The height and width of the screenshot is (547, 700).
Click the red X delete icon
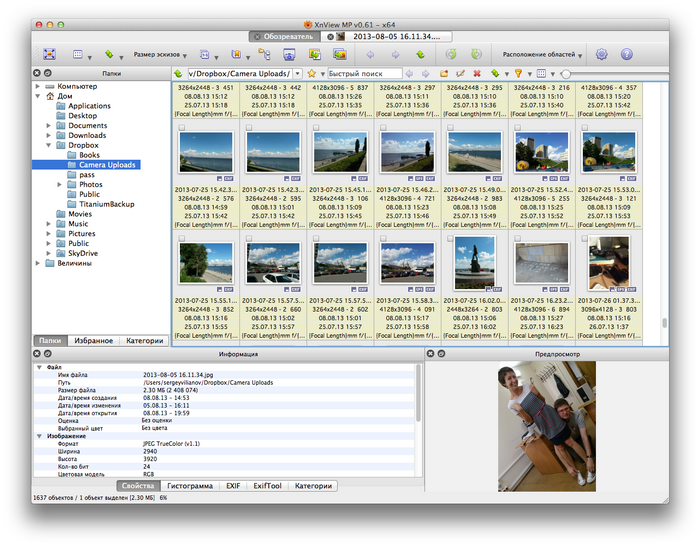click(x=476, y=74)
